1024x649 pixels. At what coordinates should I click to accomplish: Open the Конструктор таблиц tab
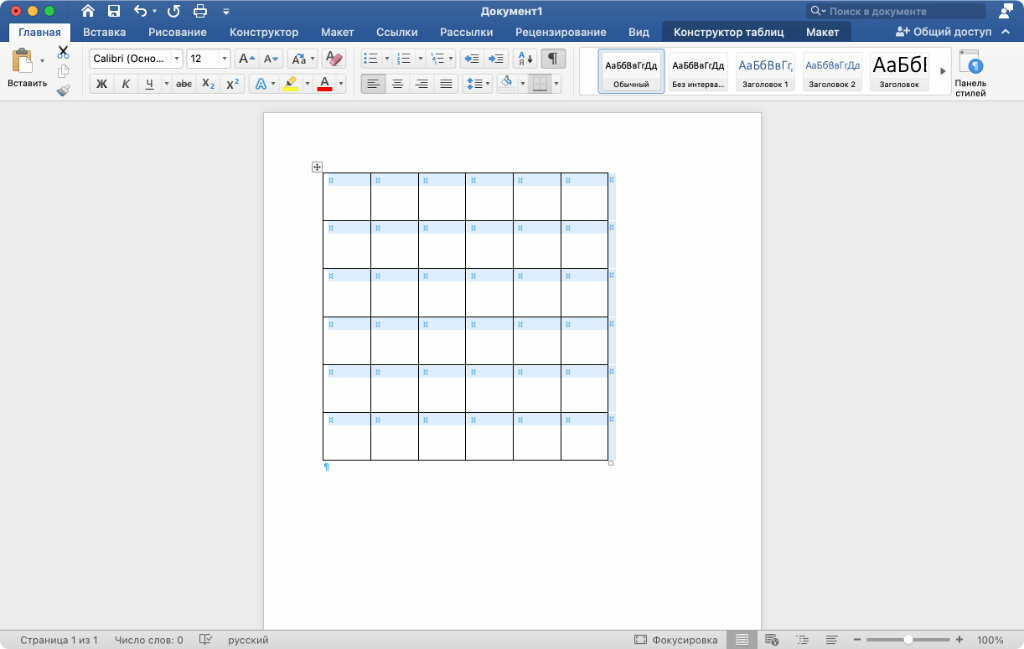coord(728,32)
